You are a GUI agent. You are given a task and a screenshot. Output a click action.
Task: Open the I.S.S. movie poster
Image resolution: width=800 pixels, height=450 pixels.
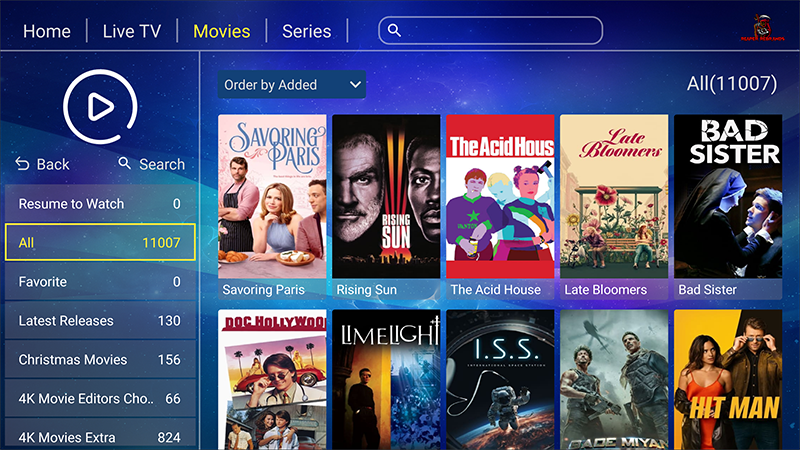(x=500, y=380)
